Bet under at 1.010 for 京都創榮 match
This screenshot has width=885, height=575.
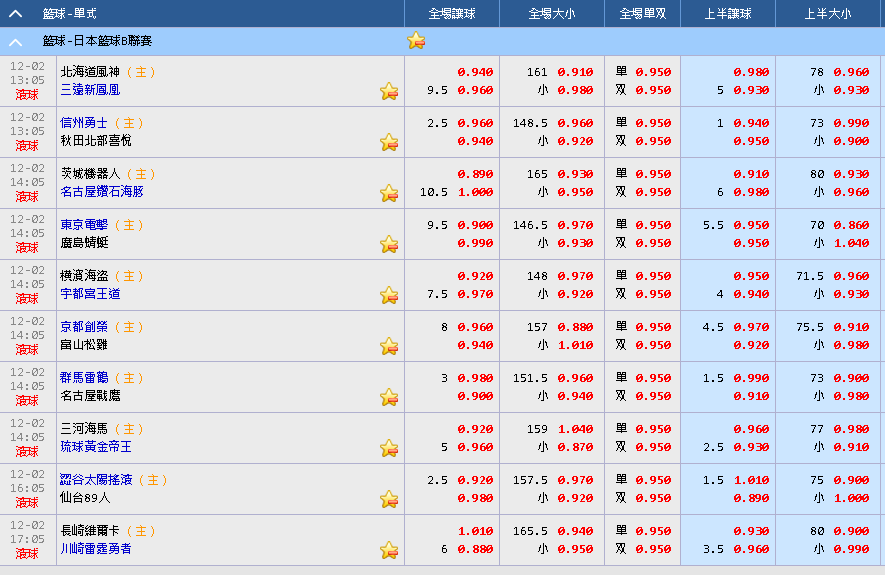point(575,345)
